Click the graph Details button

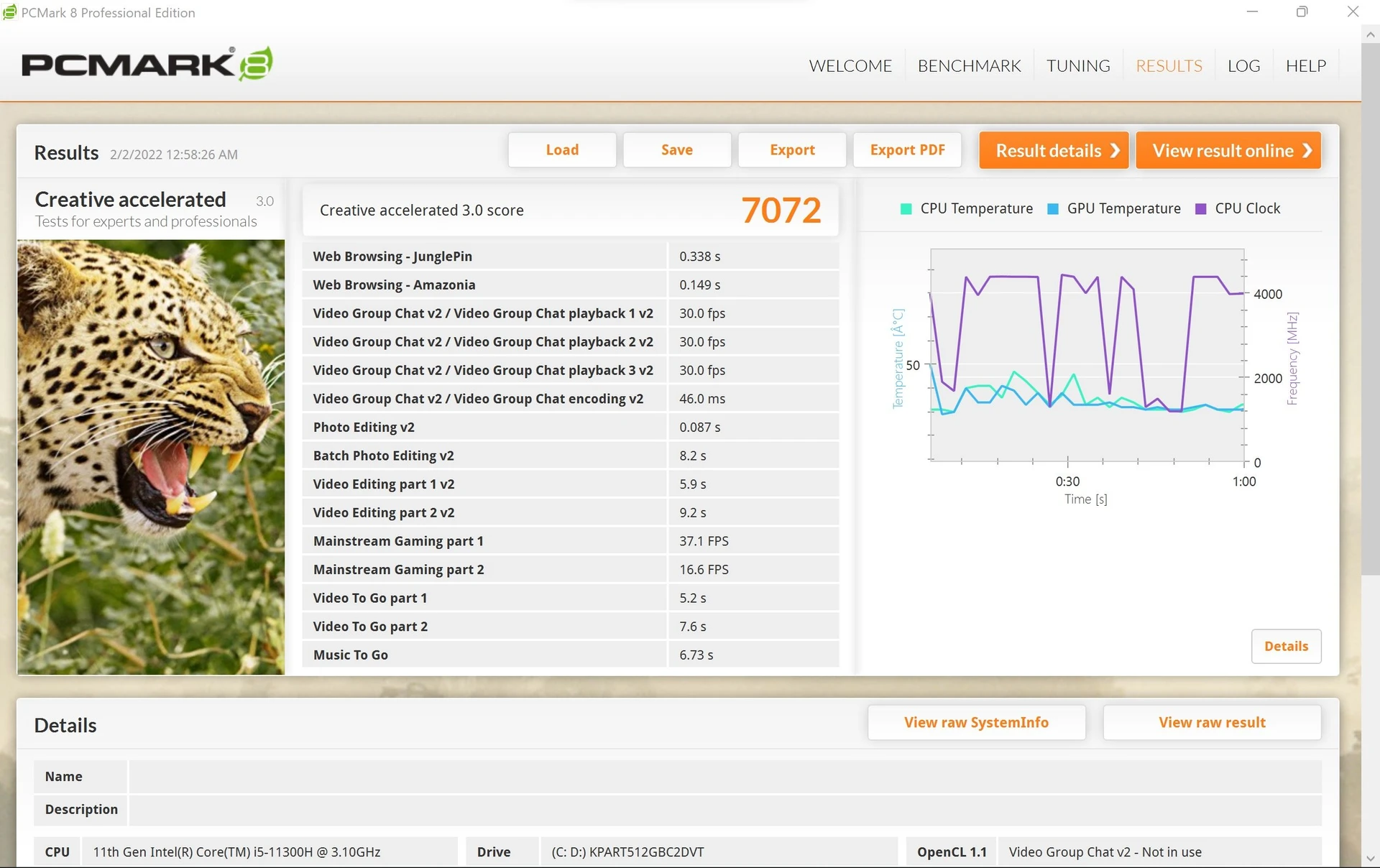pyautogui.click(x=1286, y=646)
